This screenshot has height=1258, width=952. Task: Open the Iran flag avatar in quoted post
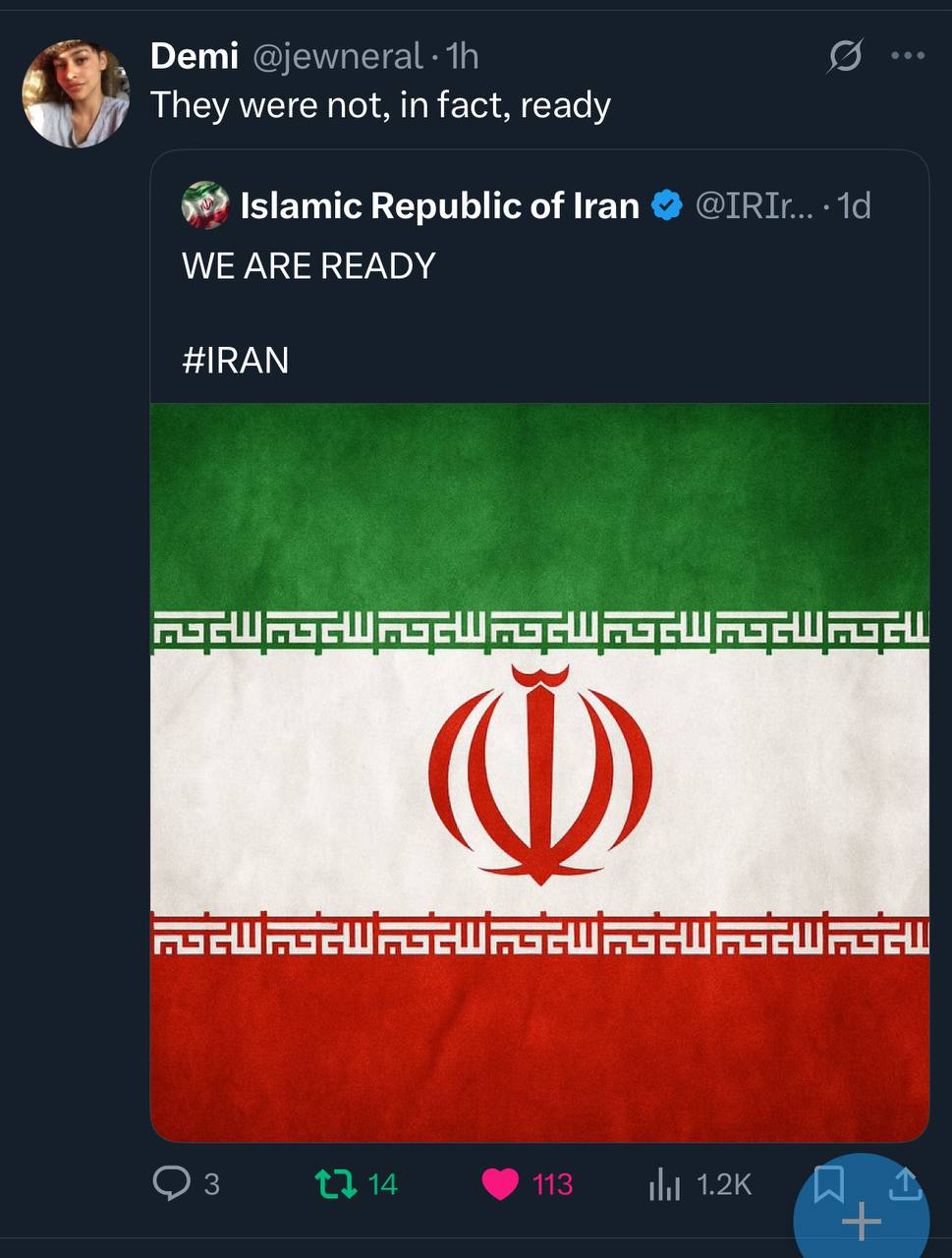point(205,205)
